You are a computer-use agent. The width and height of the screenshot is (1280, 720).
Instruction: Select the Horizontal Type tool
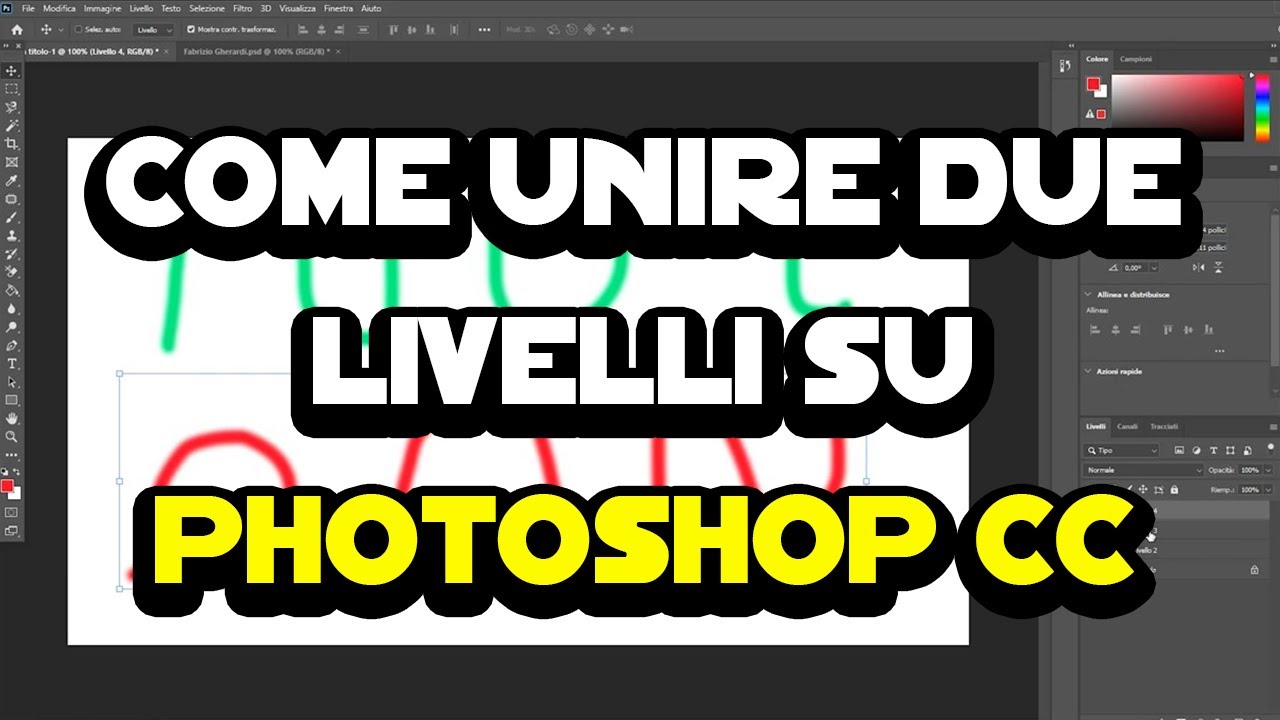tap(12, 364)
